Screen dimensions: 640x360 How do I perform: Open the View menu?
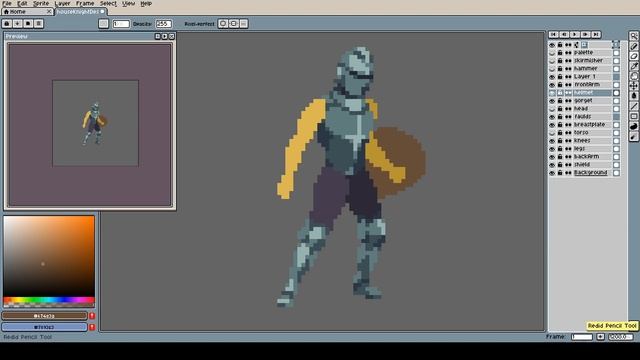pos(129,3)
